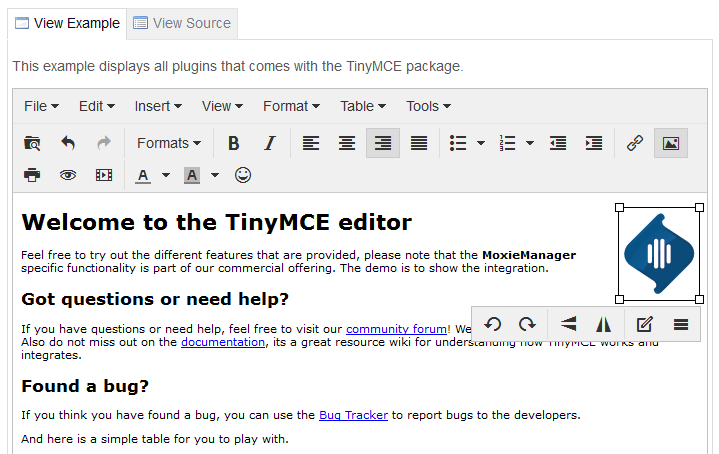Click the top-right image resize handle
This screenshot has width=719, height=454.
699,208
